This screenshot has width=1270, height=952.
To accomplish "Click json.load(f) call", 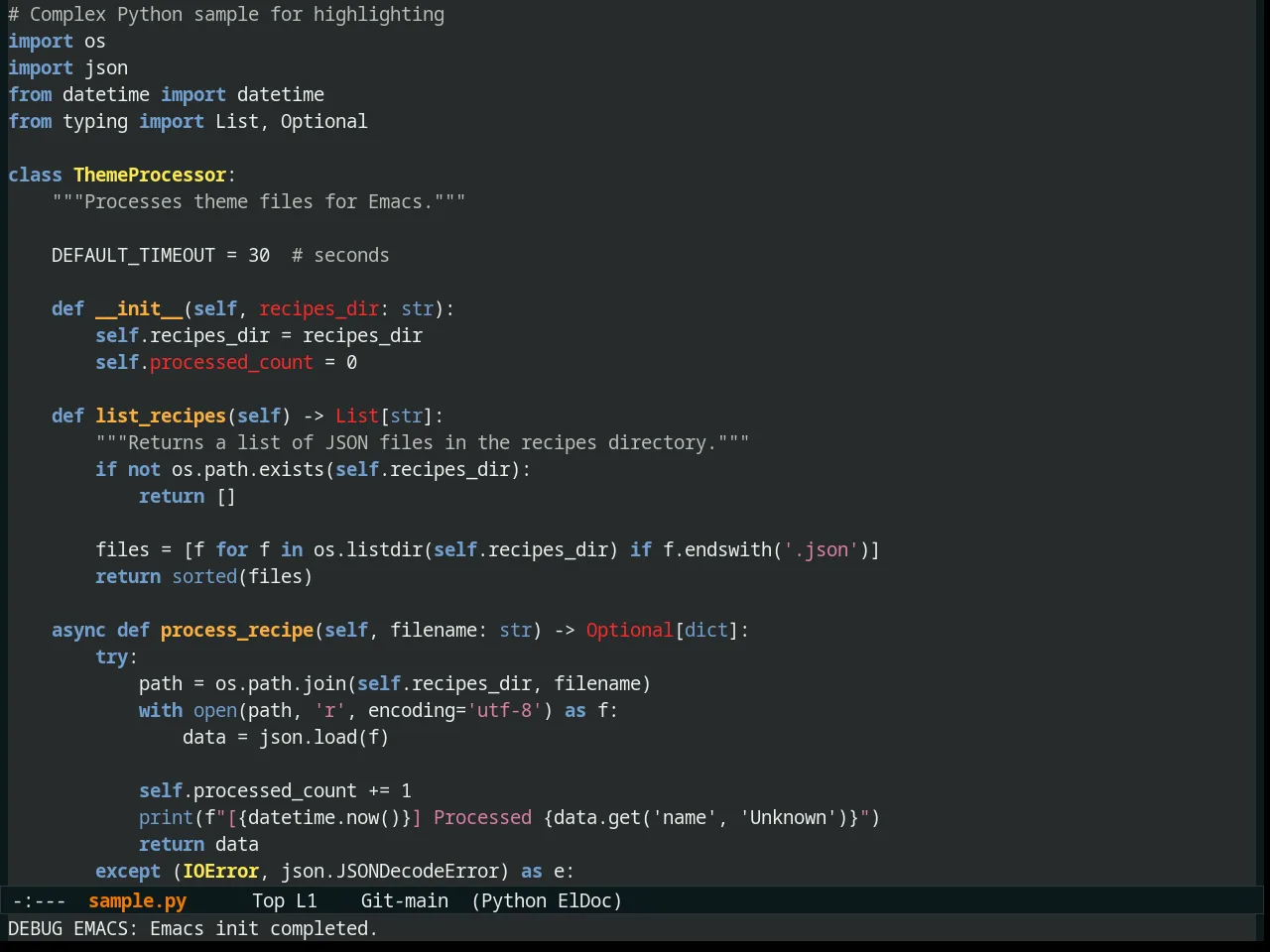I will tap(324, 737).
